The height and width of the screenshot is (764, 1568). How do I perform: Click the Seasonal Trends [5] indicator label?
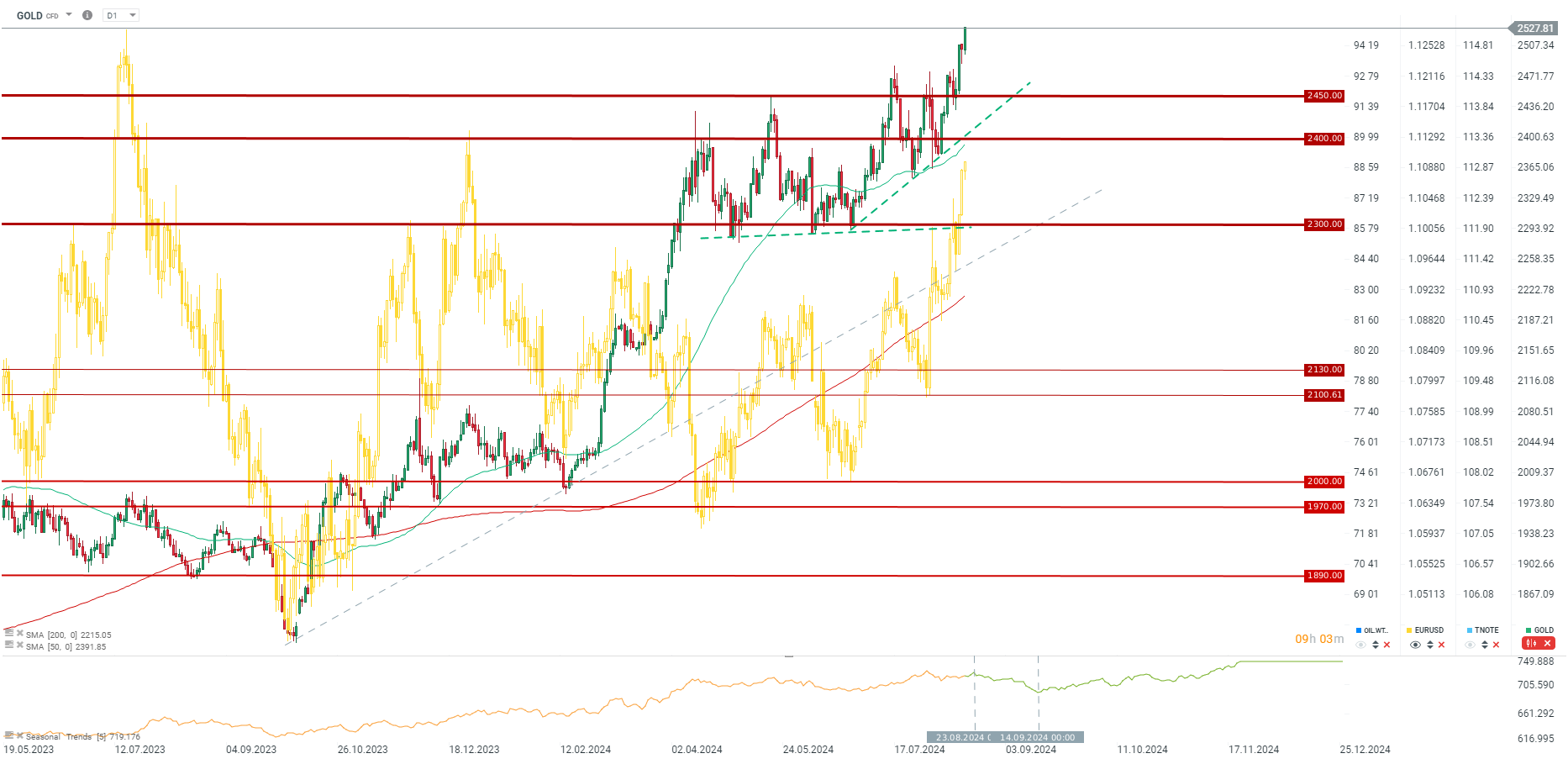pos(83,736)
